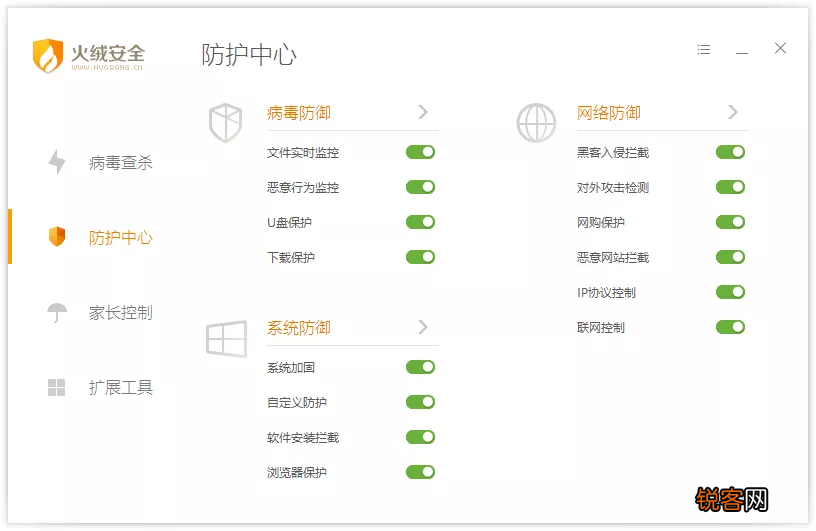Click the 火绒安全 brand name text
This screenshot has height=531, width=816.
[x=108, y=53]
